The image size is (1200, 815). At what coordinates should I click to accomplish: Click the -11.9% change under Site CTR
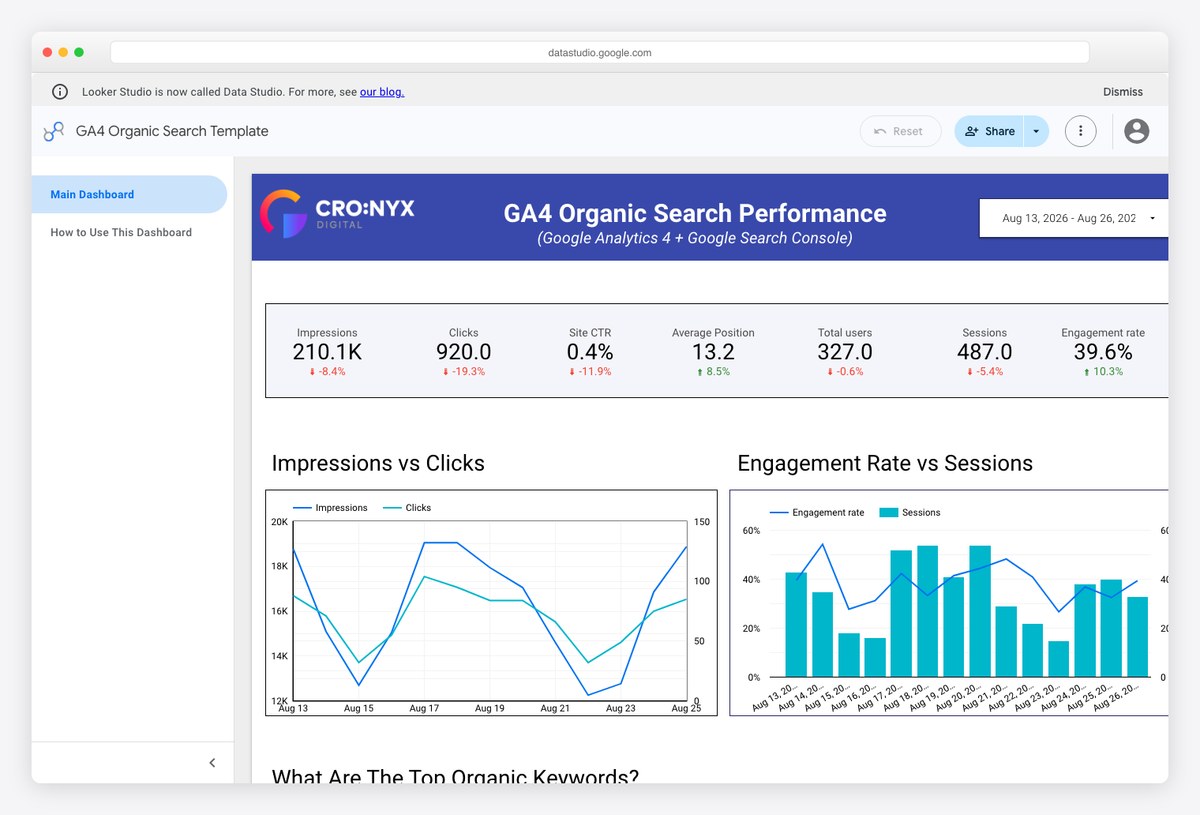click(590, 372)
